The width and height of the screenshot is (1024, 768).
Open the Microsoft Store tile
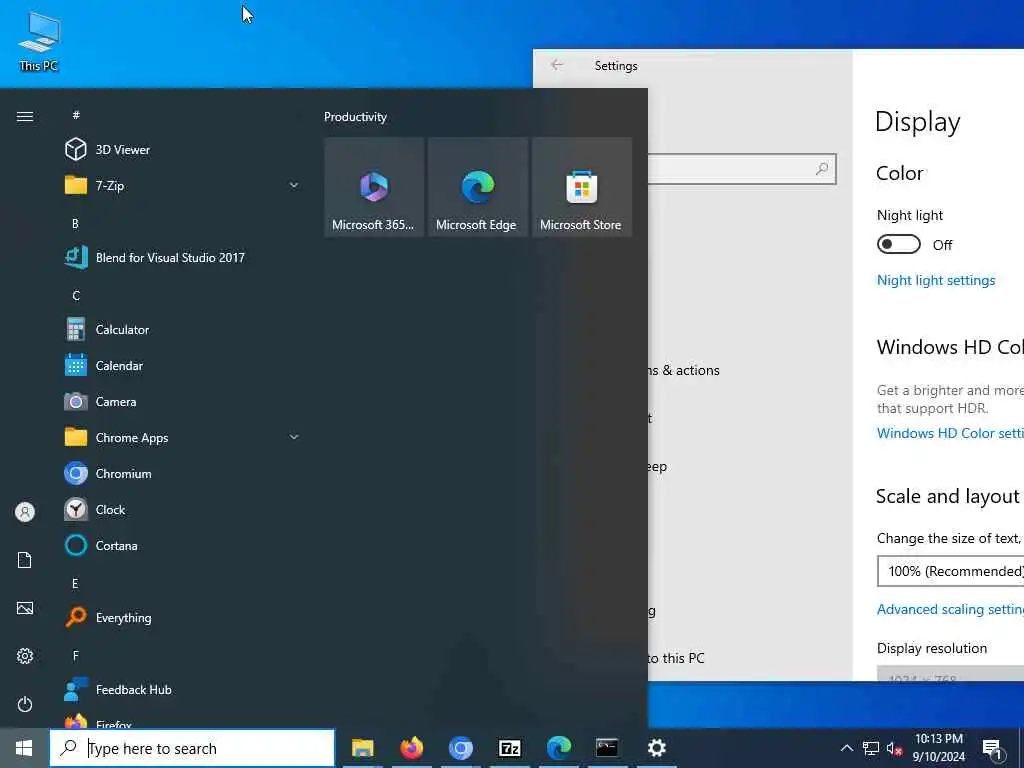pyautogui.click(x=582, y=187)
